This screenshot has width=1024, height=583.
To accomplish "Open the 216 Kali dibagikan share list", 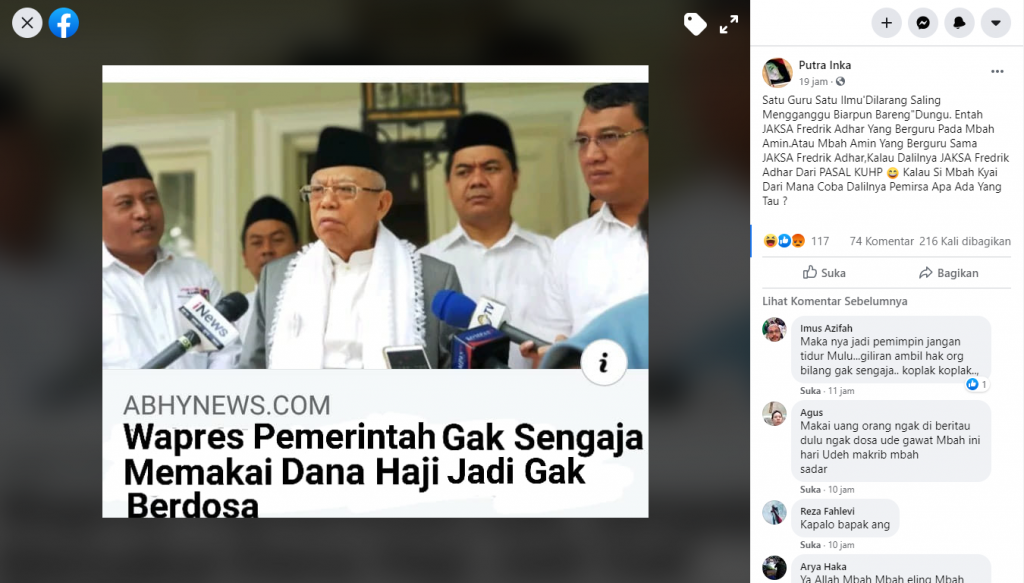I will click(965, 241).
